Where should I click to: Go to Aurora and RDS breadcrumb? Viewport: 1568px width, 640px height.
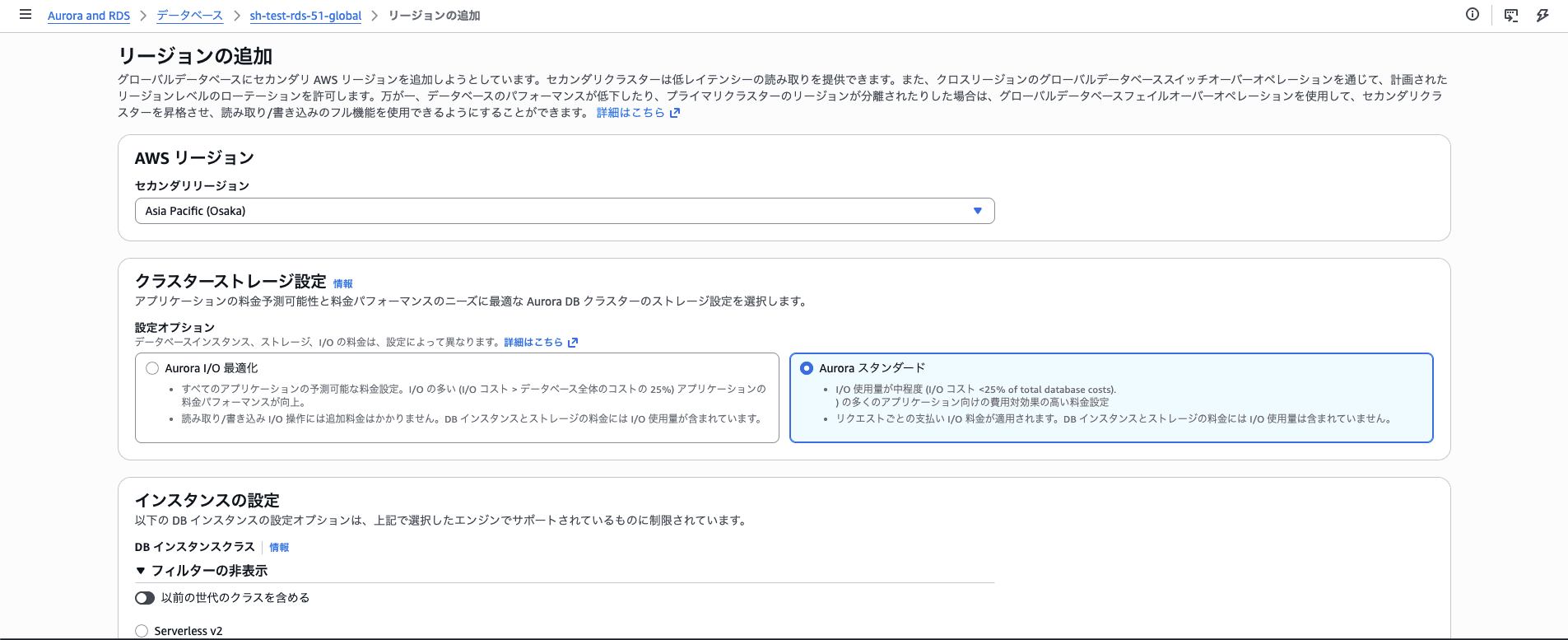click(x=89, y=16)
